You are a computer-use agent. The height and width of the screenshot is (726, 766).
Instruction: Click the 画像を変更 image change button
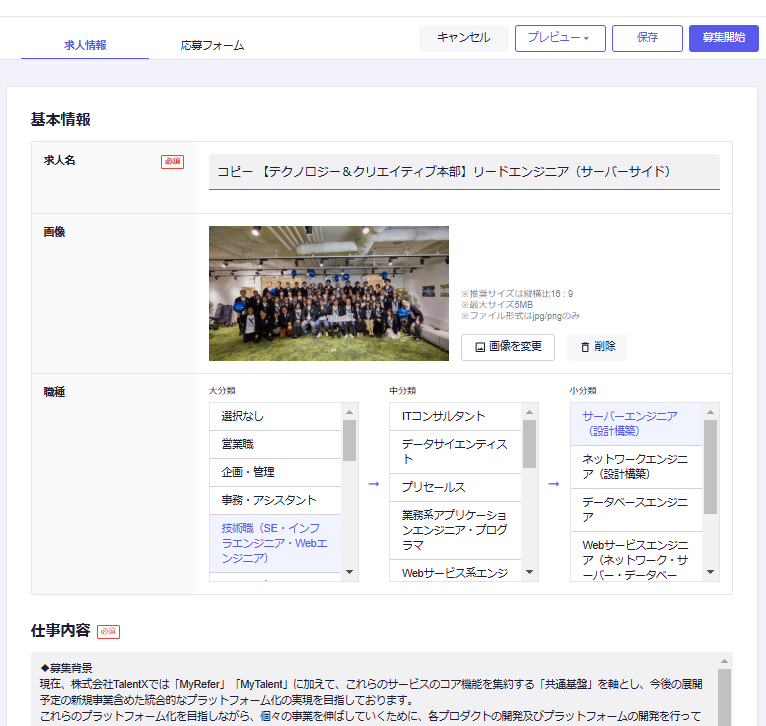(508, 347)
